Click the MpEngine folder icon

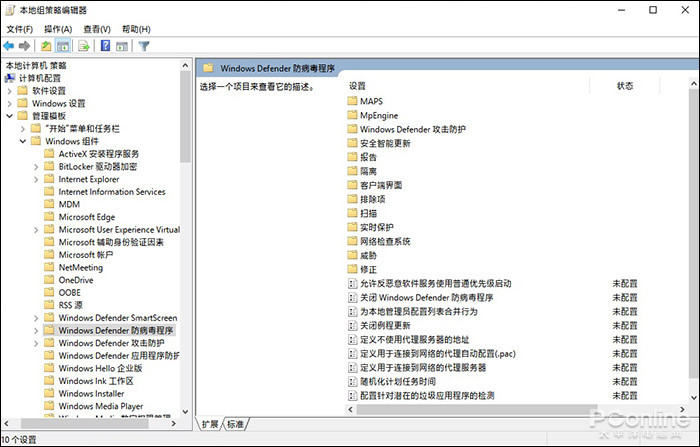352,115
